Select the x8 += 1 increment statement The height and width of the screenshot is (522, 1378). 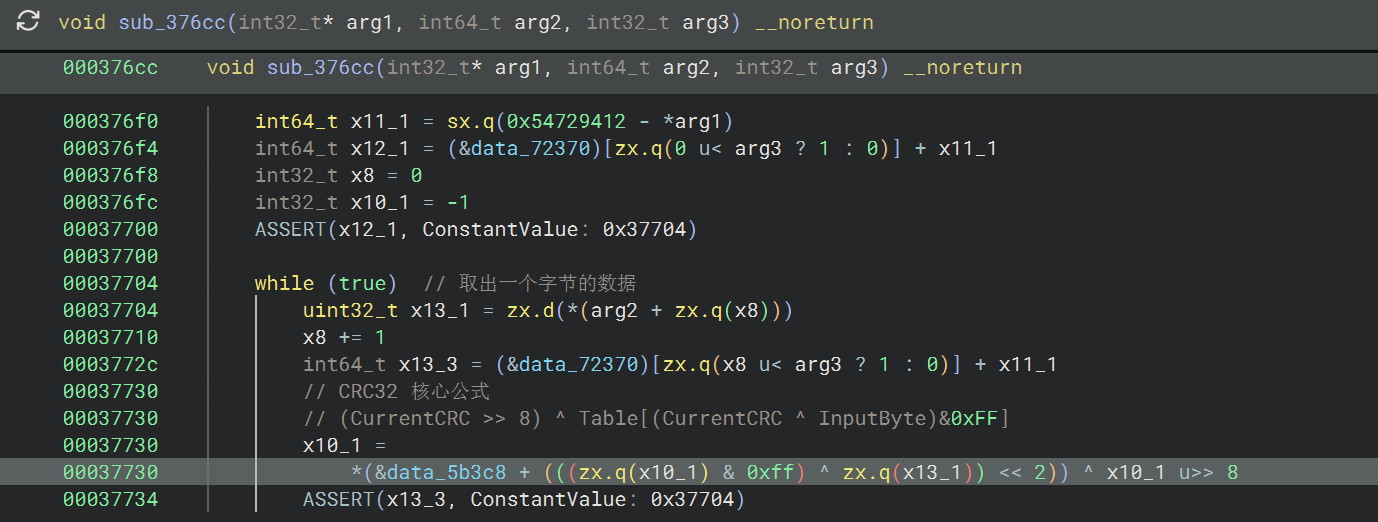[x=344, y=337]
